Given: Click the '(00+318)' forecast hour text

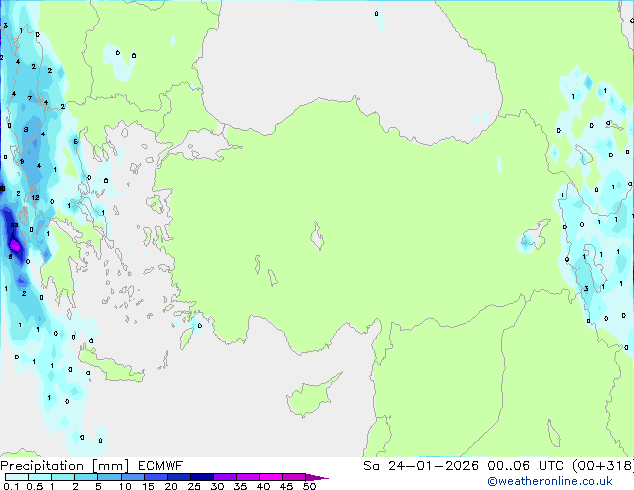Looking at the screenshot, I should coord(602,466).
